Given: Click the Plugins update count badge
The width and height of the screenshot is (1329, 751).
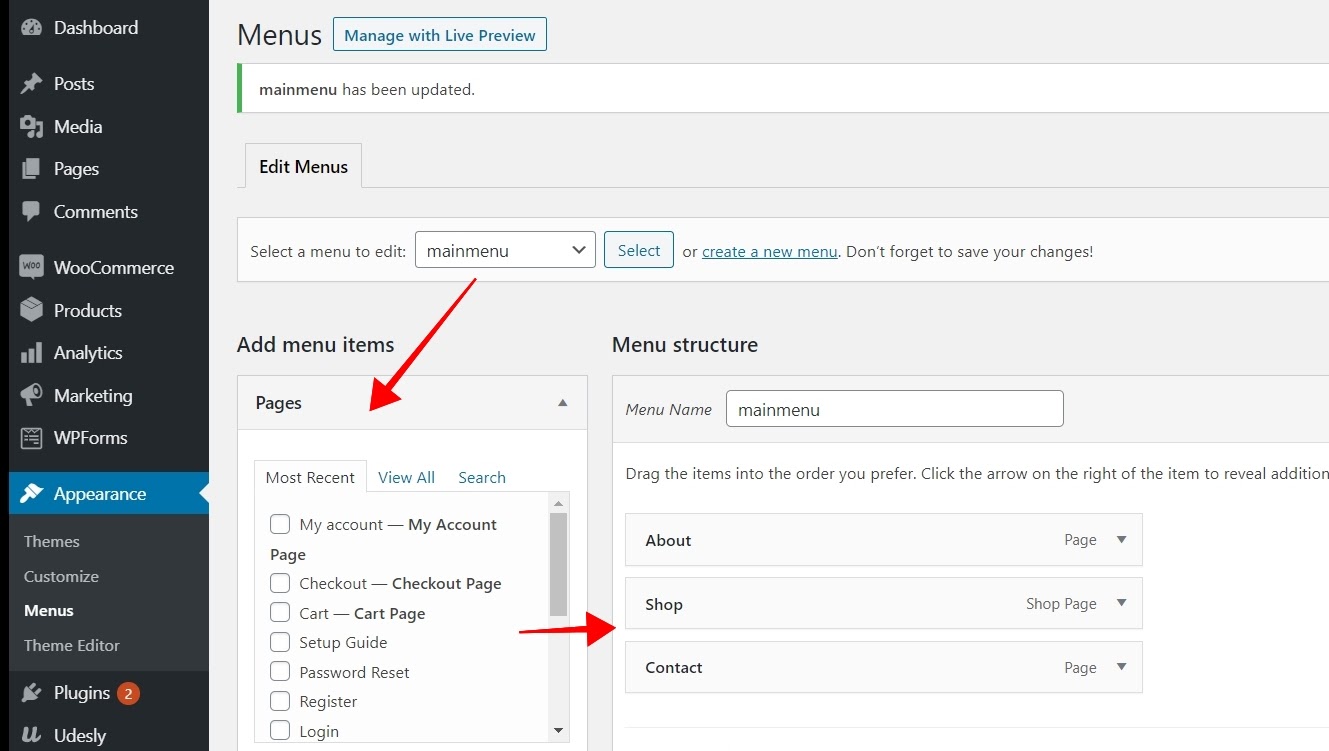Looking at the screenshot, I should click(x=128, y=693).
